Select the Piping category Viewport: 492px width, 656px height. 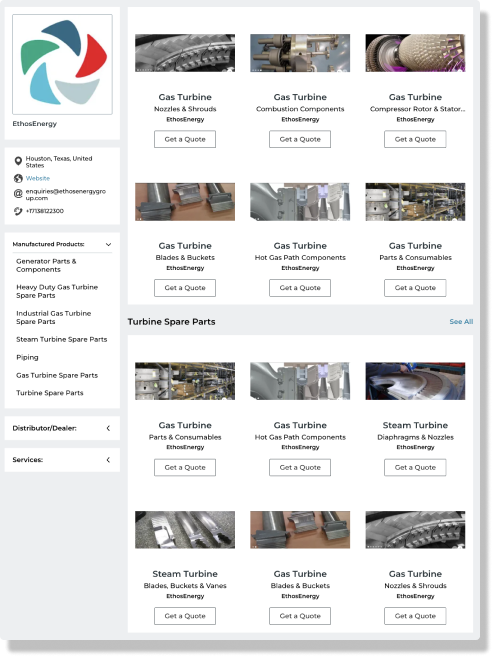click(27, 357)
